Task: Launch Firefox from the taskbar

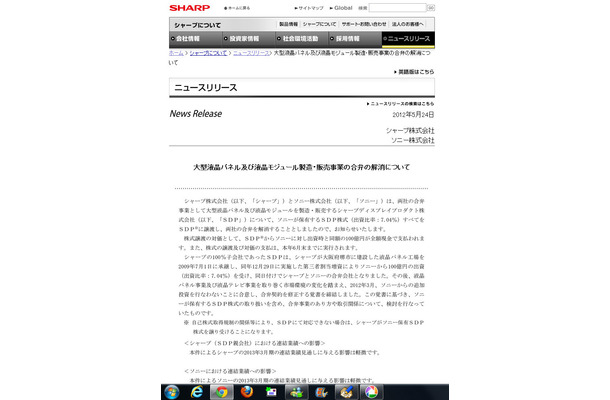Action: pos(246,392)
